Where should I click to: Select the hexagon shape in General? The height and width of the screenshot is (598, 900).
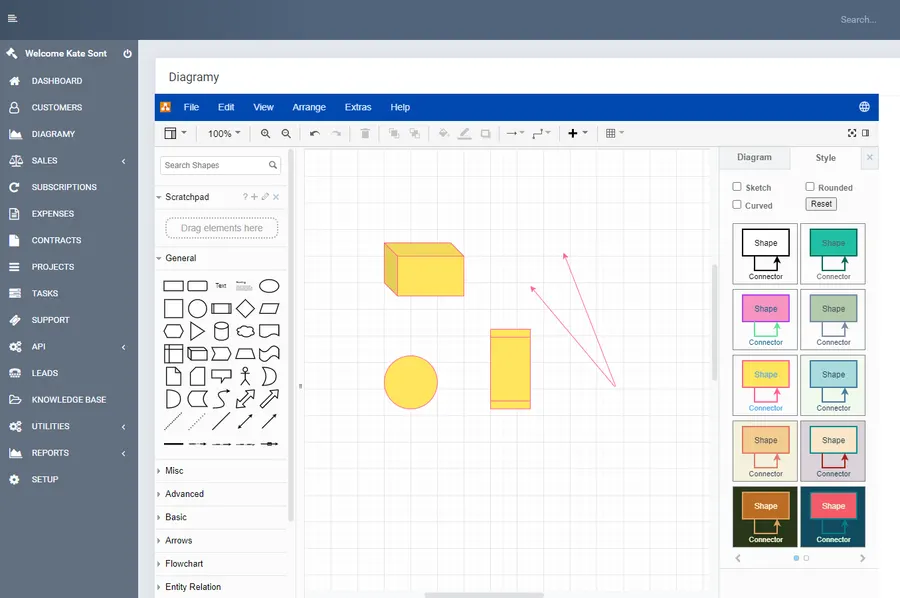coord(173,331)
